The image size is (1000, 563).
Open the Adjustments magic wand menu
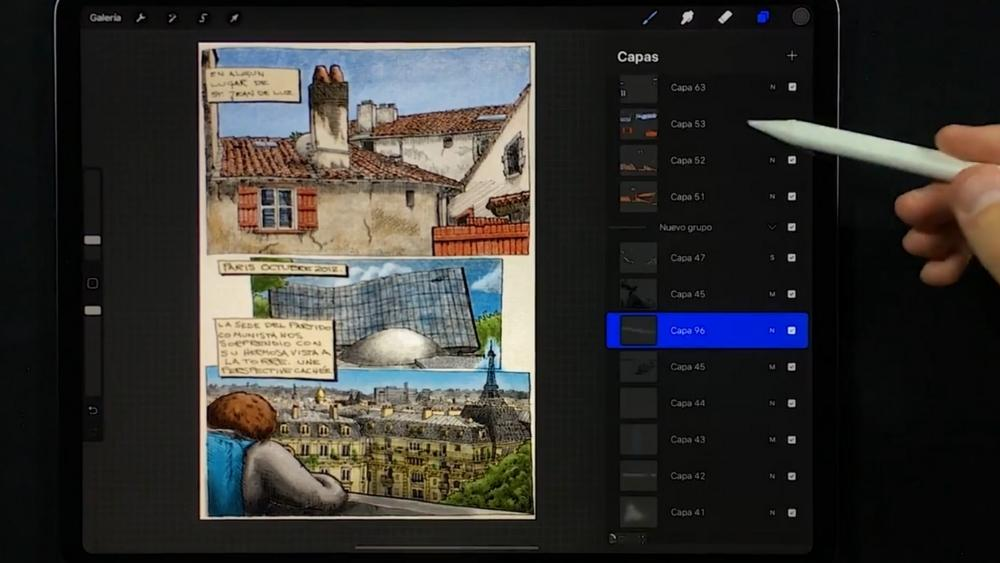(172, 18)
